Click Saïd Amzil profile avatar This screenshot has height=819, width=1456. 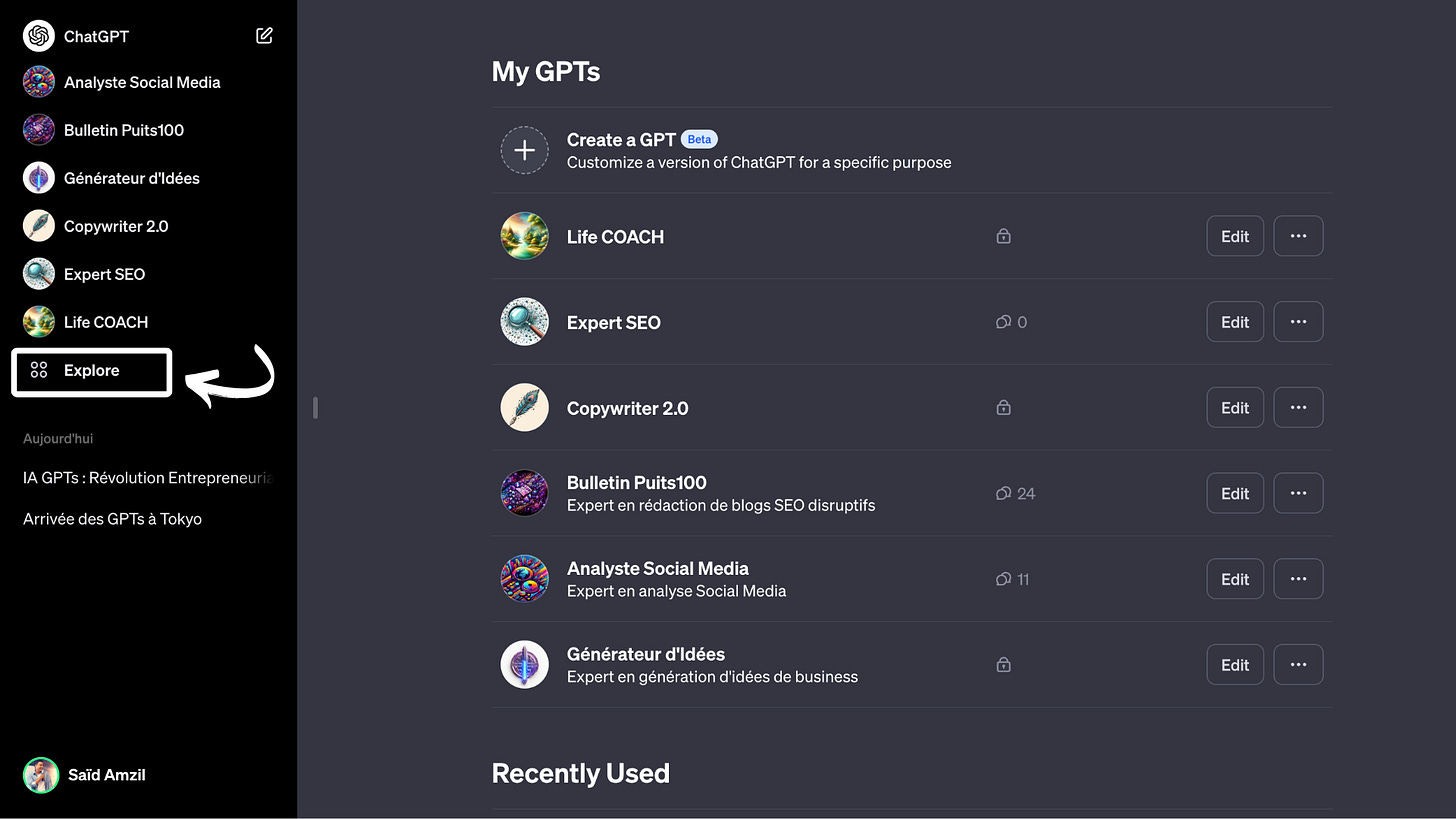[40, 775]
